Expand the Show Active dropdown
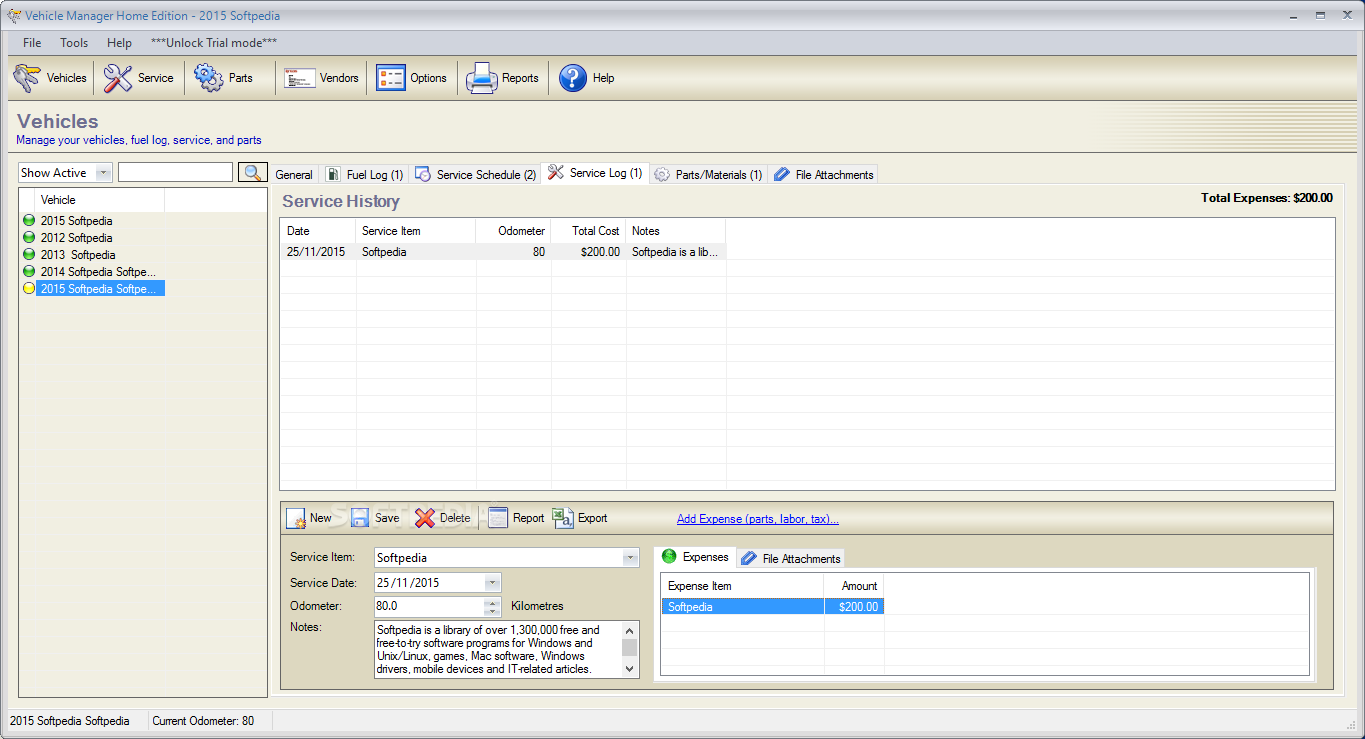Viewport: 1365px width, 739px height. point(104,173)
